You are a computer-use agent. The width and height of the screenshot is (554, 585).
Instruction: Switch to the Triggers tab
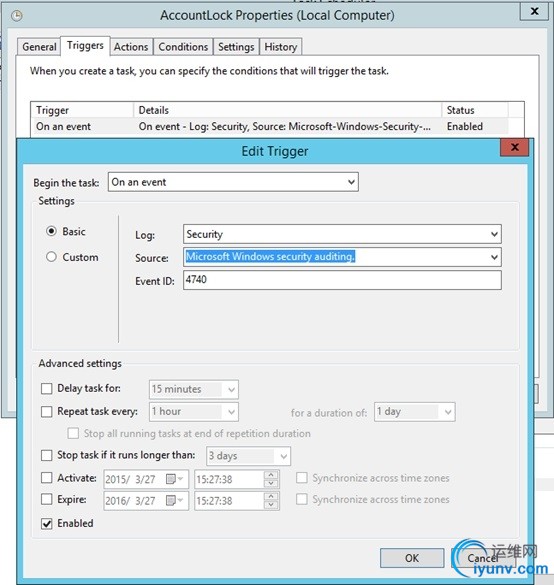85,46
